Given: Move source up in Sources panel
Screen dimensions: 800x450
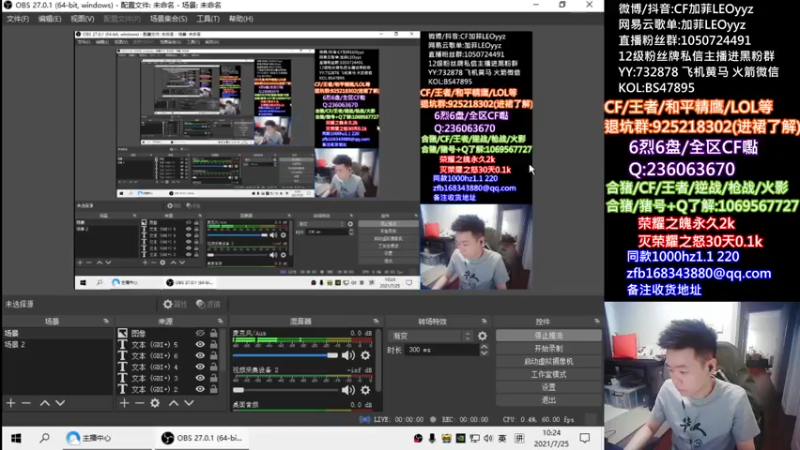Looking at the screenshot, I should pyautogui.click(x=173, y=403).
